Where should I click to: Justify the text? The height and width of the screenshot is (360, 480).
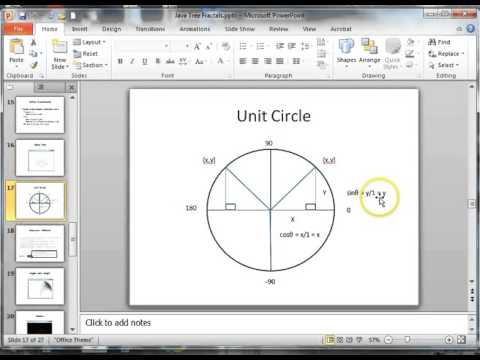click(x=280, y=61)
